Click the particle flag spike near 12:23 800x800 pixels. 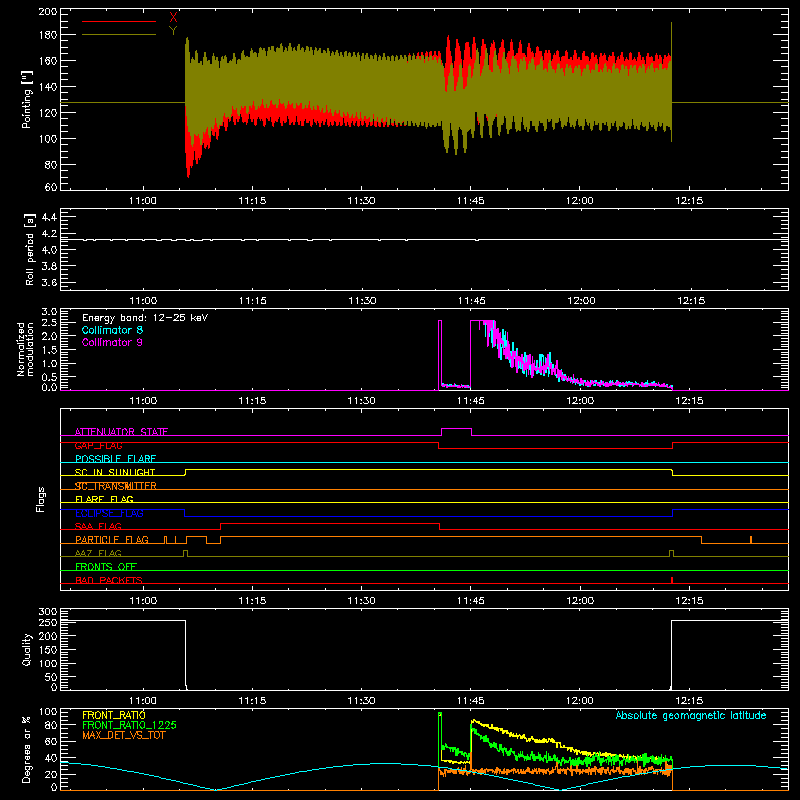(751, 540)
